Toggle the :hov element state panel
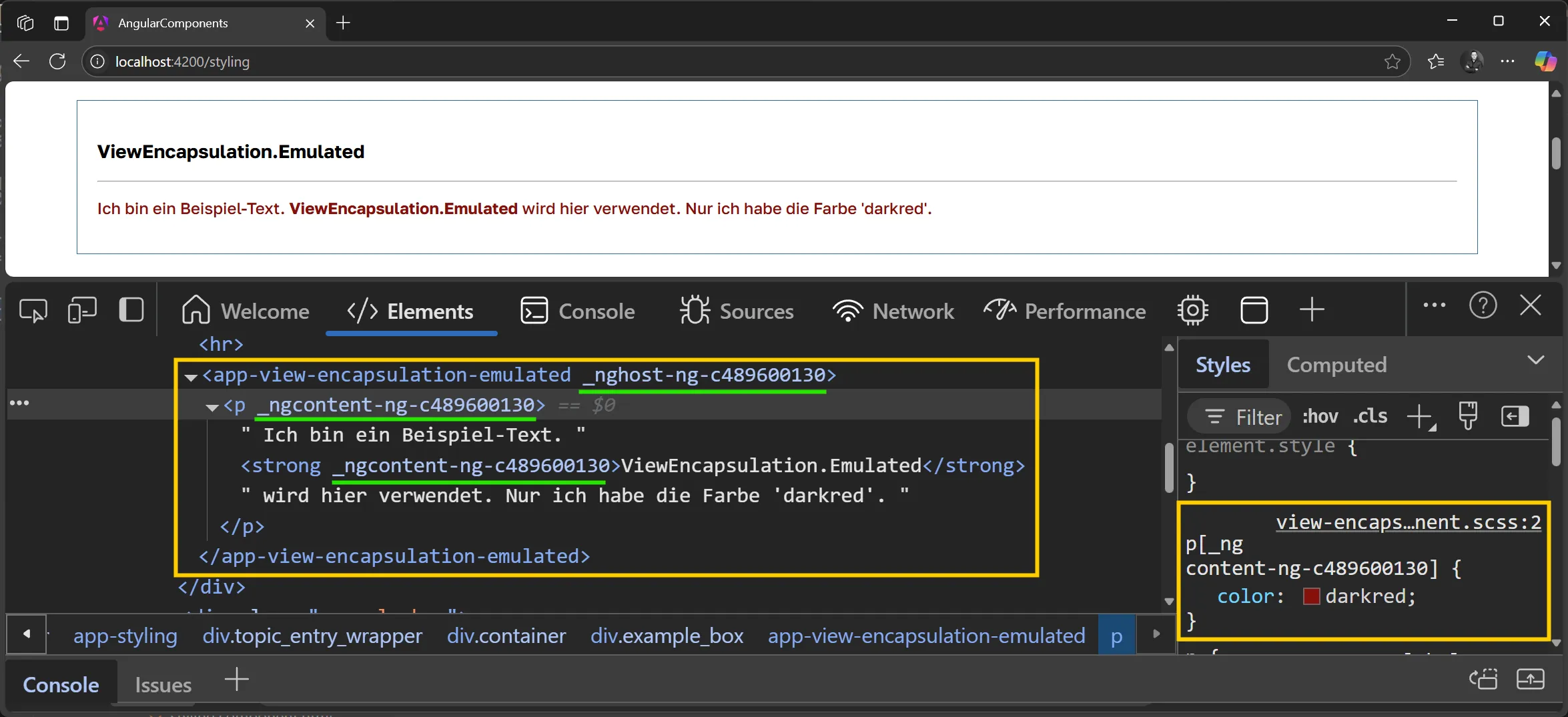This screenshot has width=1568, height=717. point(1320,416)
